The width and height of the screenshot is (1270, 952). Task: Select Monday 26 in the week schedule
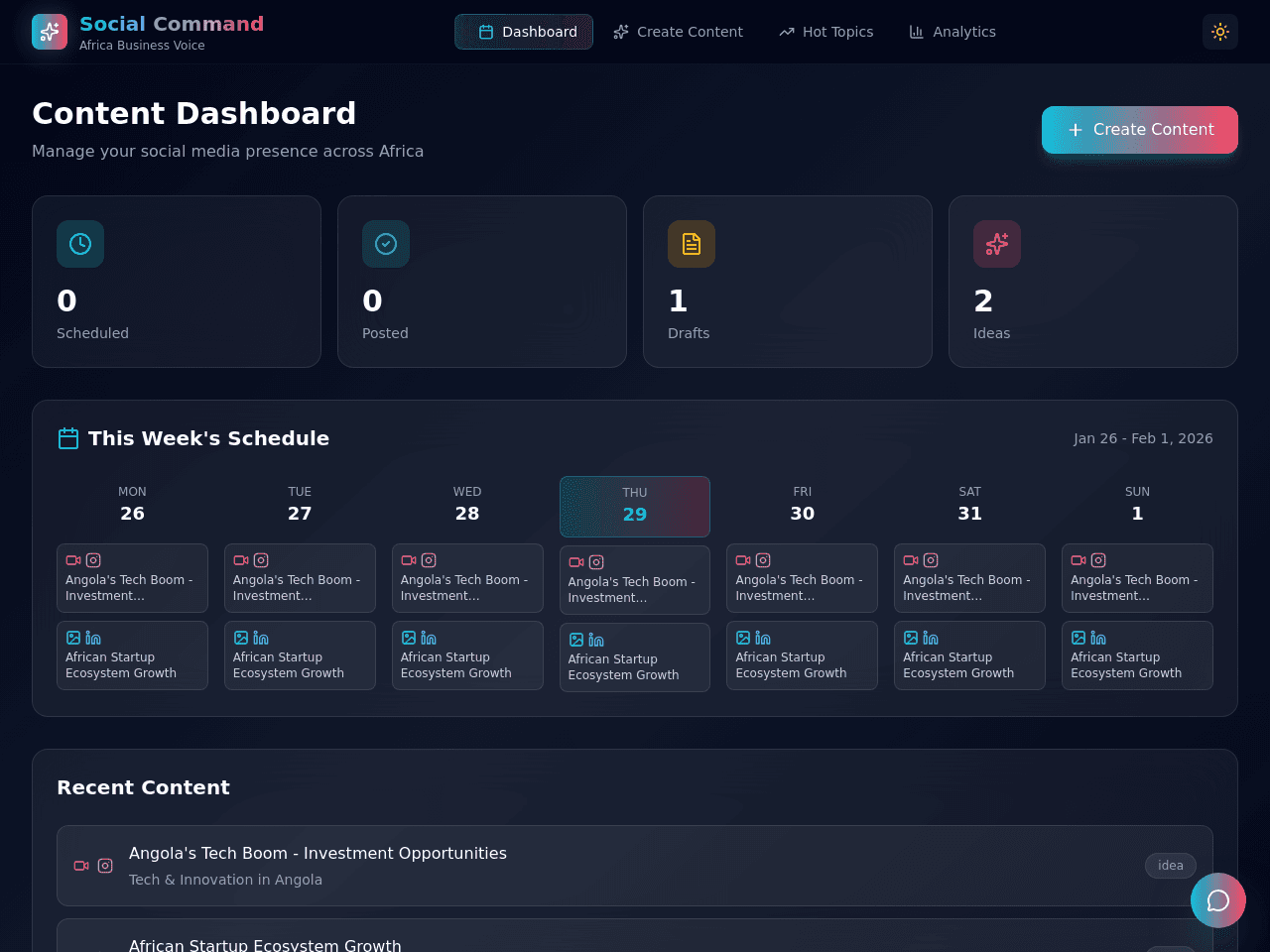(132, 505)
